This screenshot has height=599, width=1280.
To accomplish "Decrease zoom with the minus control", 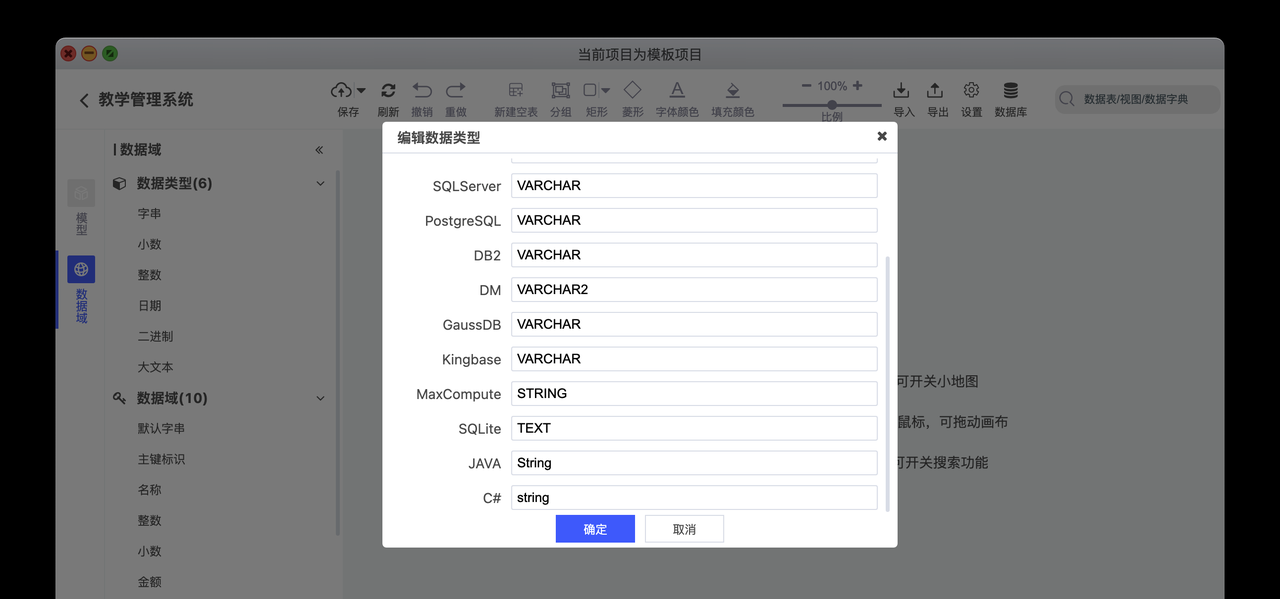I will click(x=806, y=85).
